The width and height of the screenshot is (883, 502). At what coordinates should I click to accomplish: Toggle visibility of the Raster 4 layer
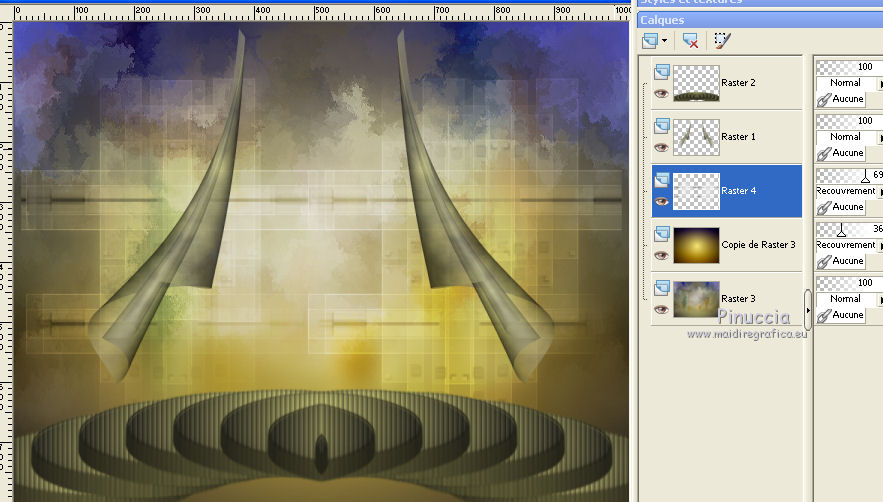pos(662,202)
